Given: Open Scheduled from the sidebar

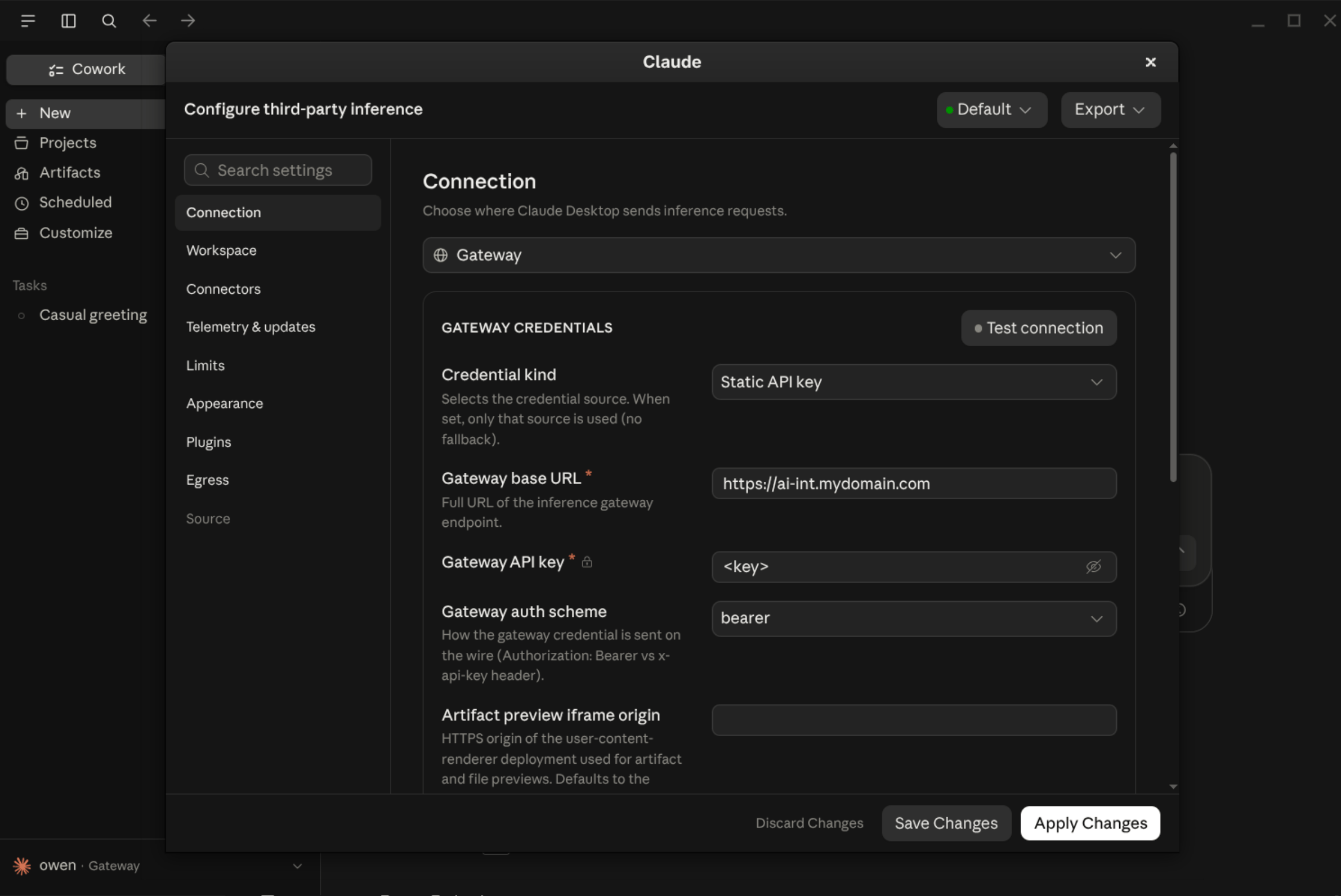Looking at the screenshot, I should point(75,202).
